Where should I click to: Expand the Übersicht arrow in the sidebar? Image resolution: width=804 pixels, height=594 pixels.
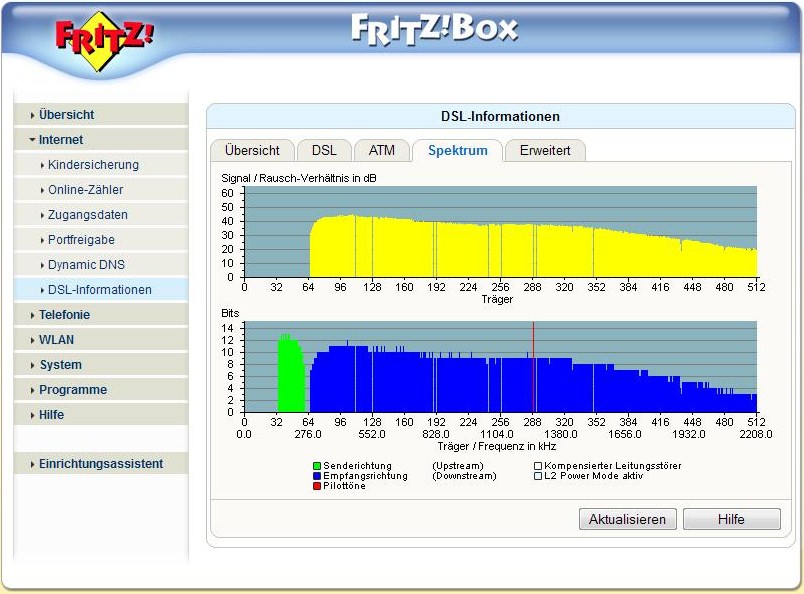point(32,115)
